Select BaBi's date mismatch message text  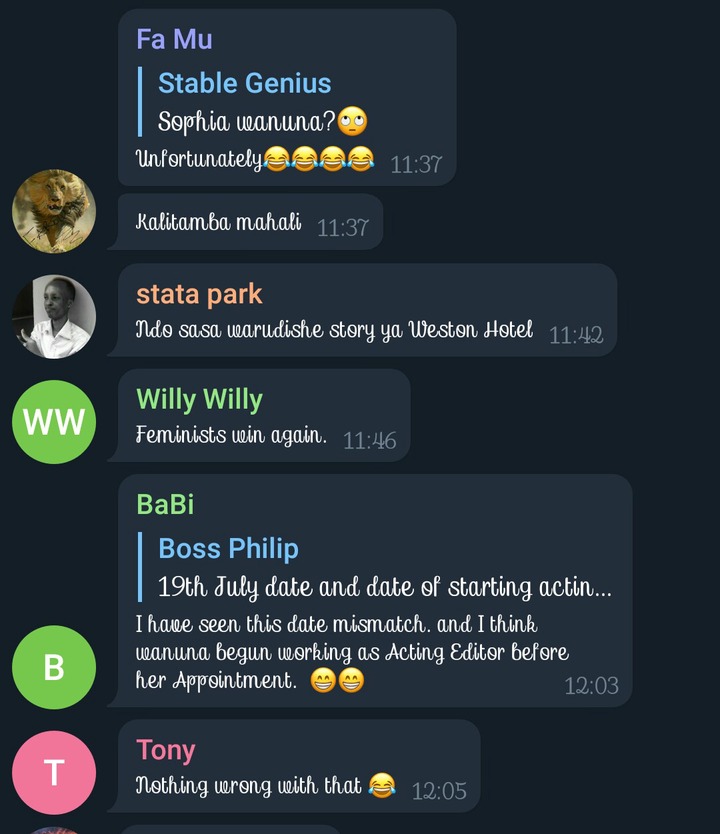(x=352, y=652)
